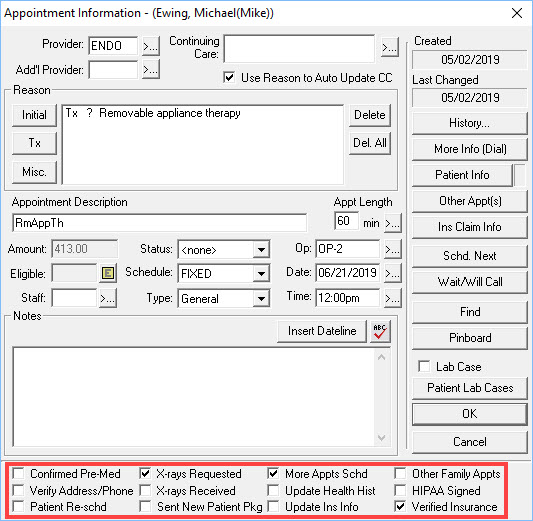Open the Op operatory search button
The image size is (533, 521).
(393, 249)
